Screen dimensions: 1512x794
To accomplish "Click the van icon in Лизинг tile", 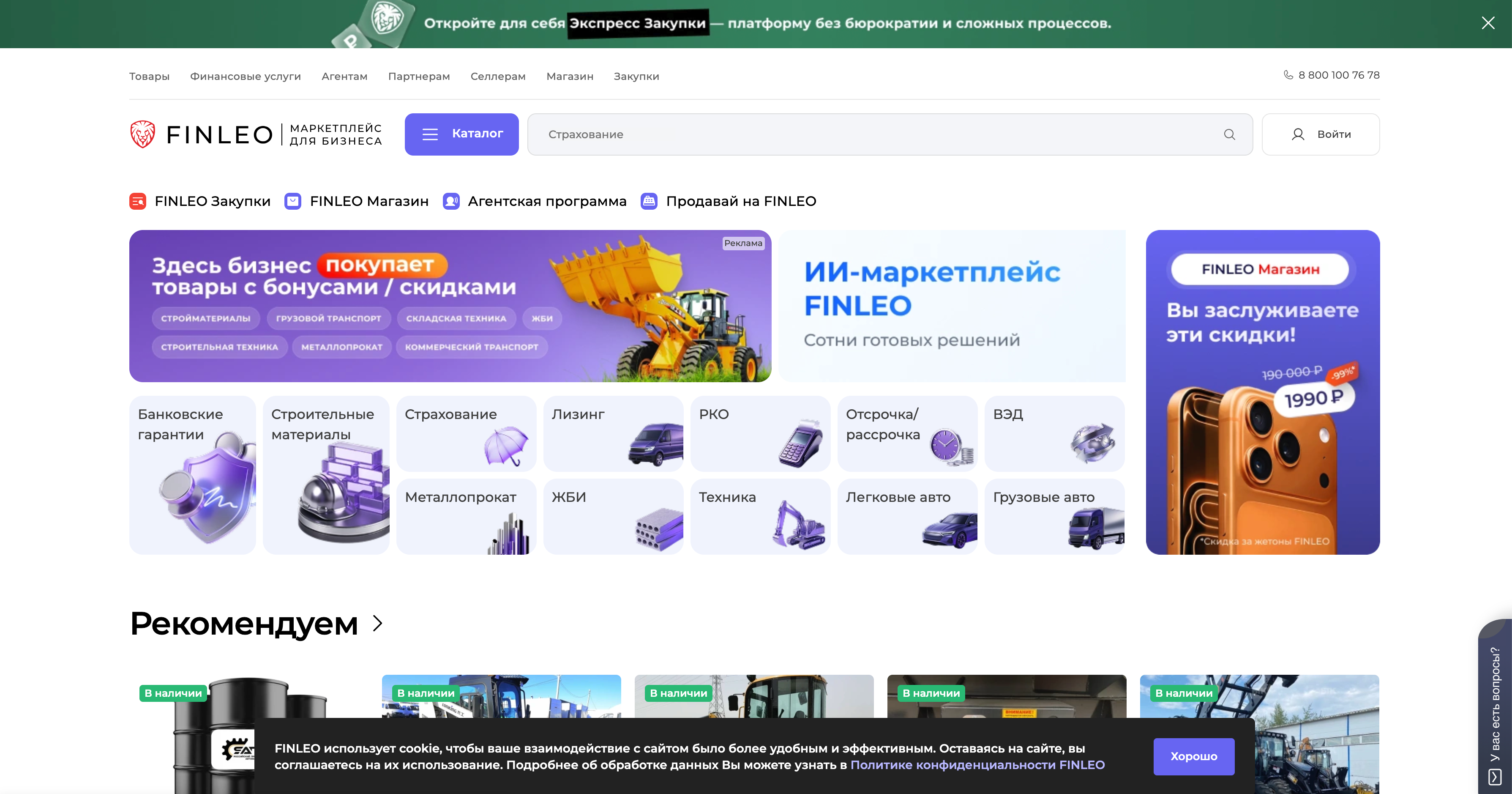I will [x=655, y=445].
